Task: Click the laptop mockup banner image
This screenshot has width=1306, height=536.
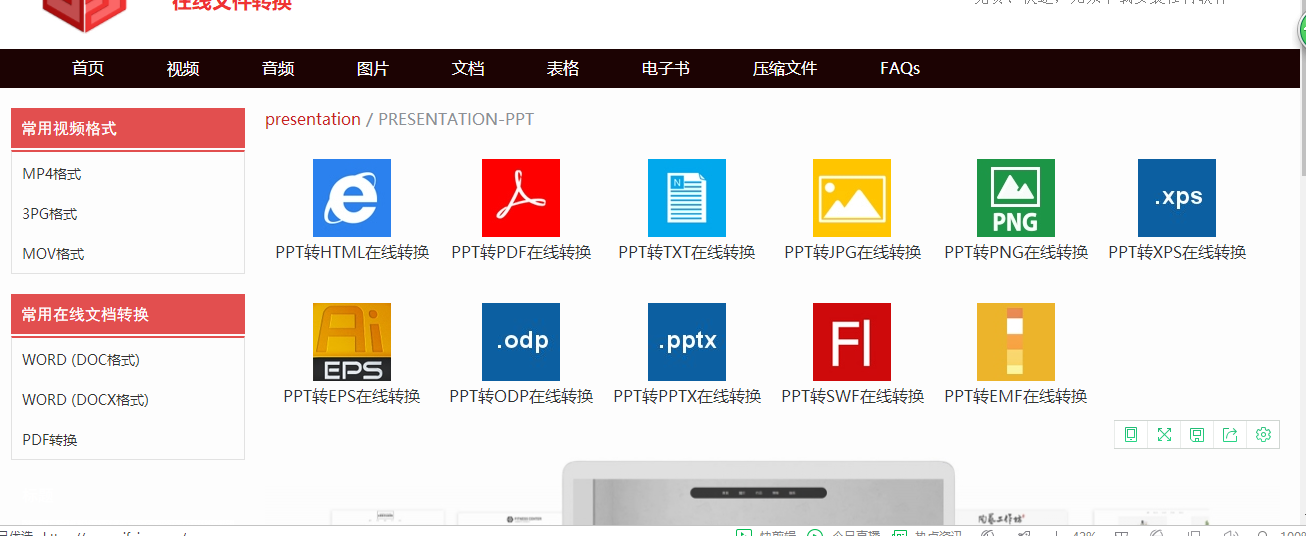Action: tap(758, 493)
